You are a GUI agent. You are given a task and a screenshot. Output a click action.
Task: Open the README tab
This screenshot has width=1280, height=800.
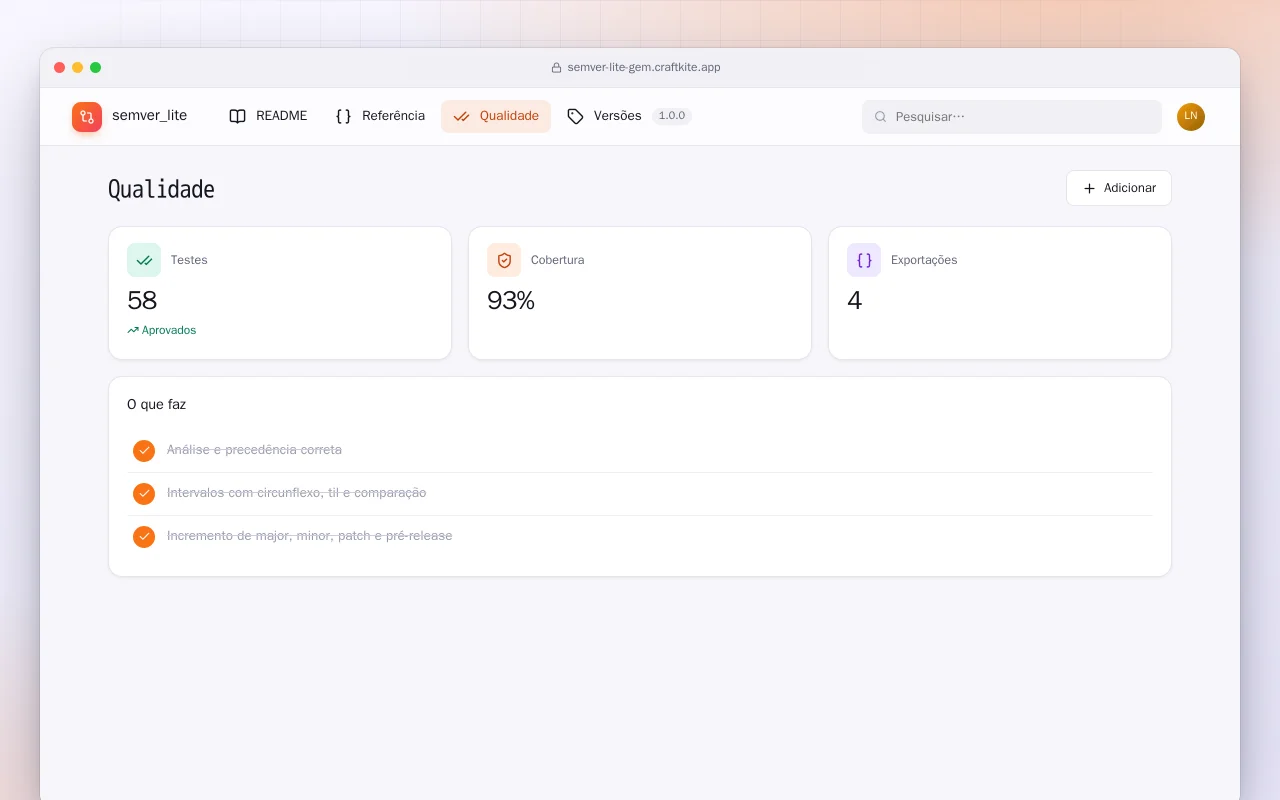click(268, 116)
